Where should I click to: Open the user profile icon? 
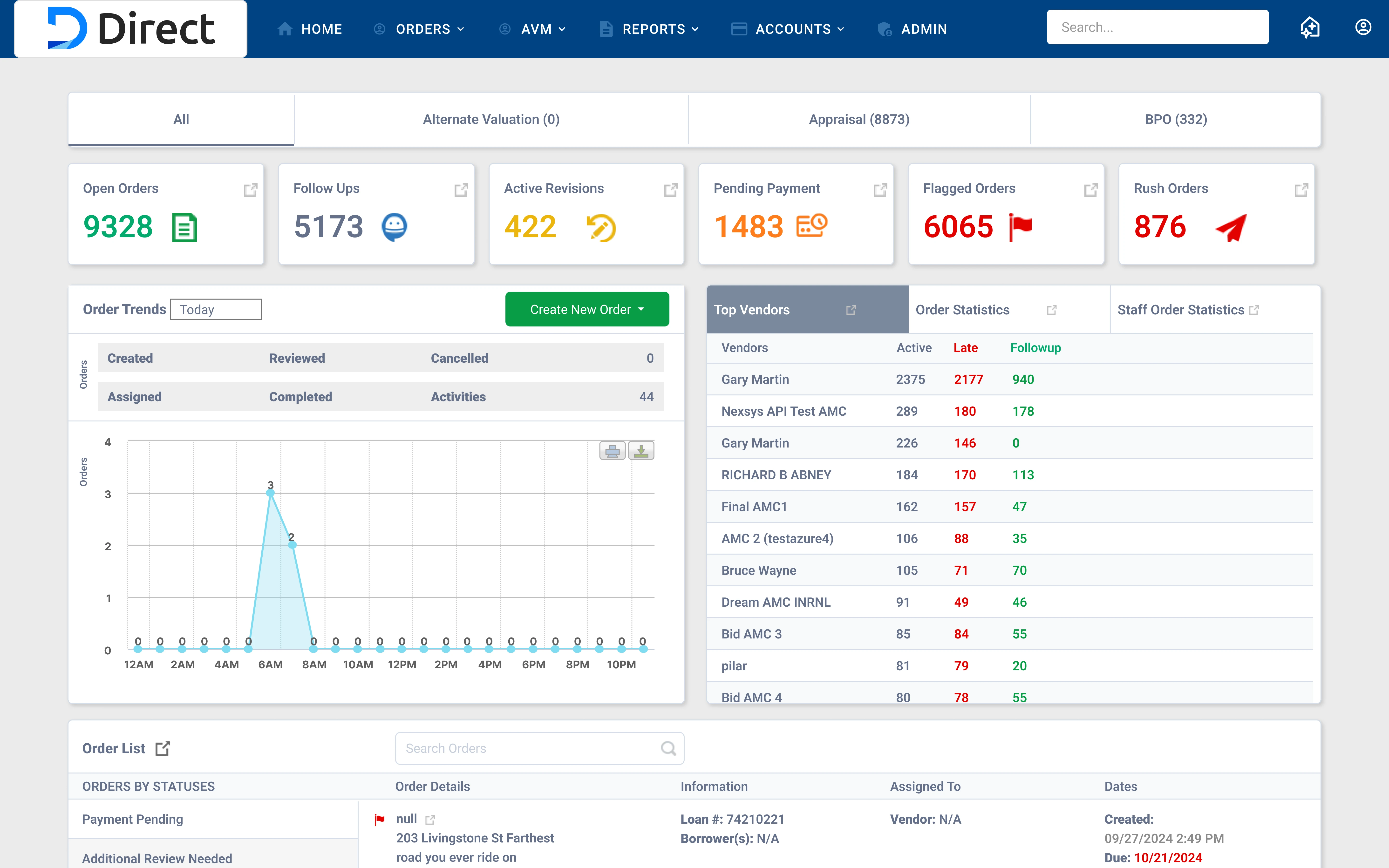coord(1363,27)
